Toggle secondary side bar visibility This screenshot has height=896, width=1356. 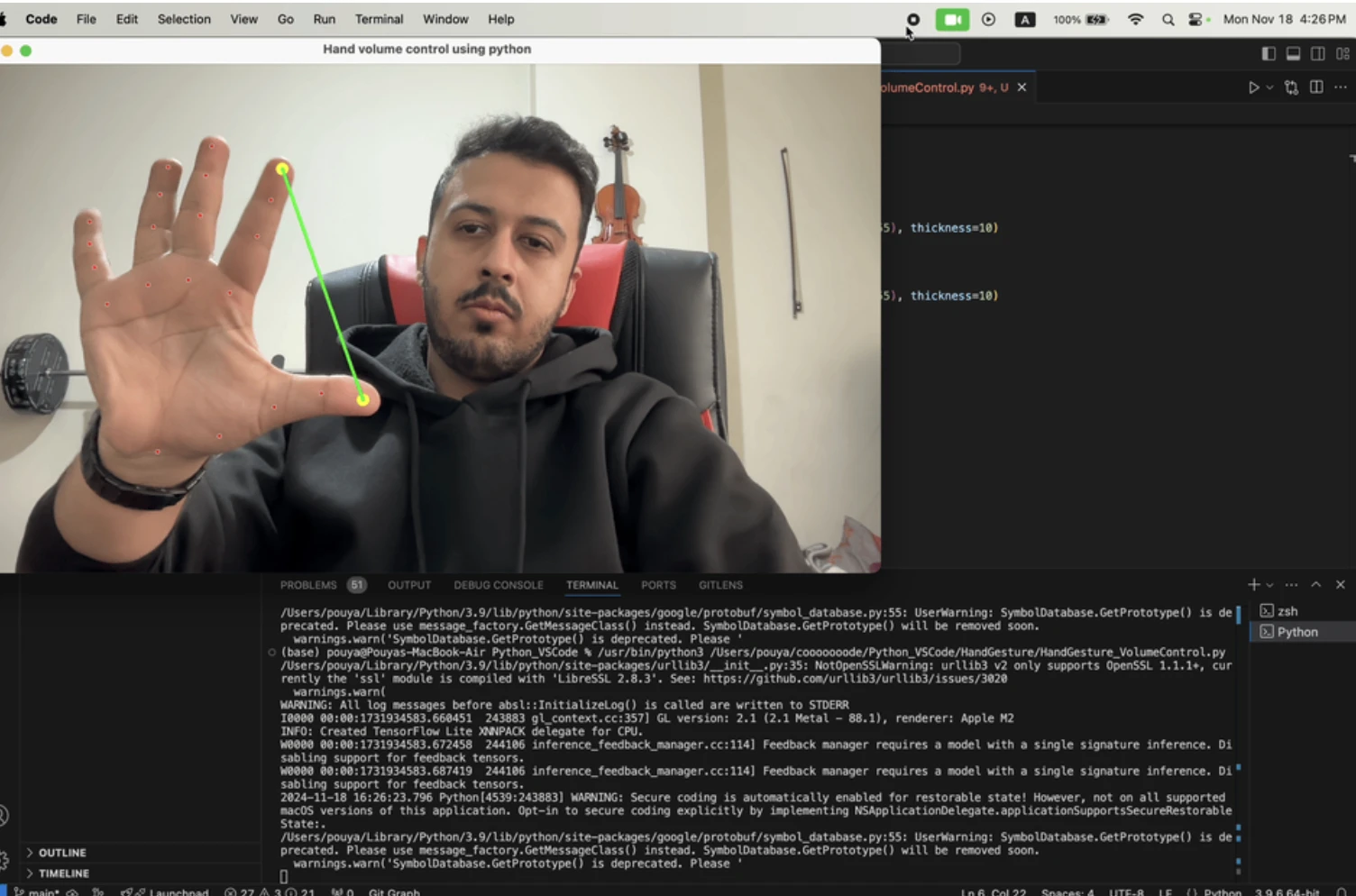click(1317, 54)
